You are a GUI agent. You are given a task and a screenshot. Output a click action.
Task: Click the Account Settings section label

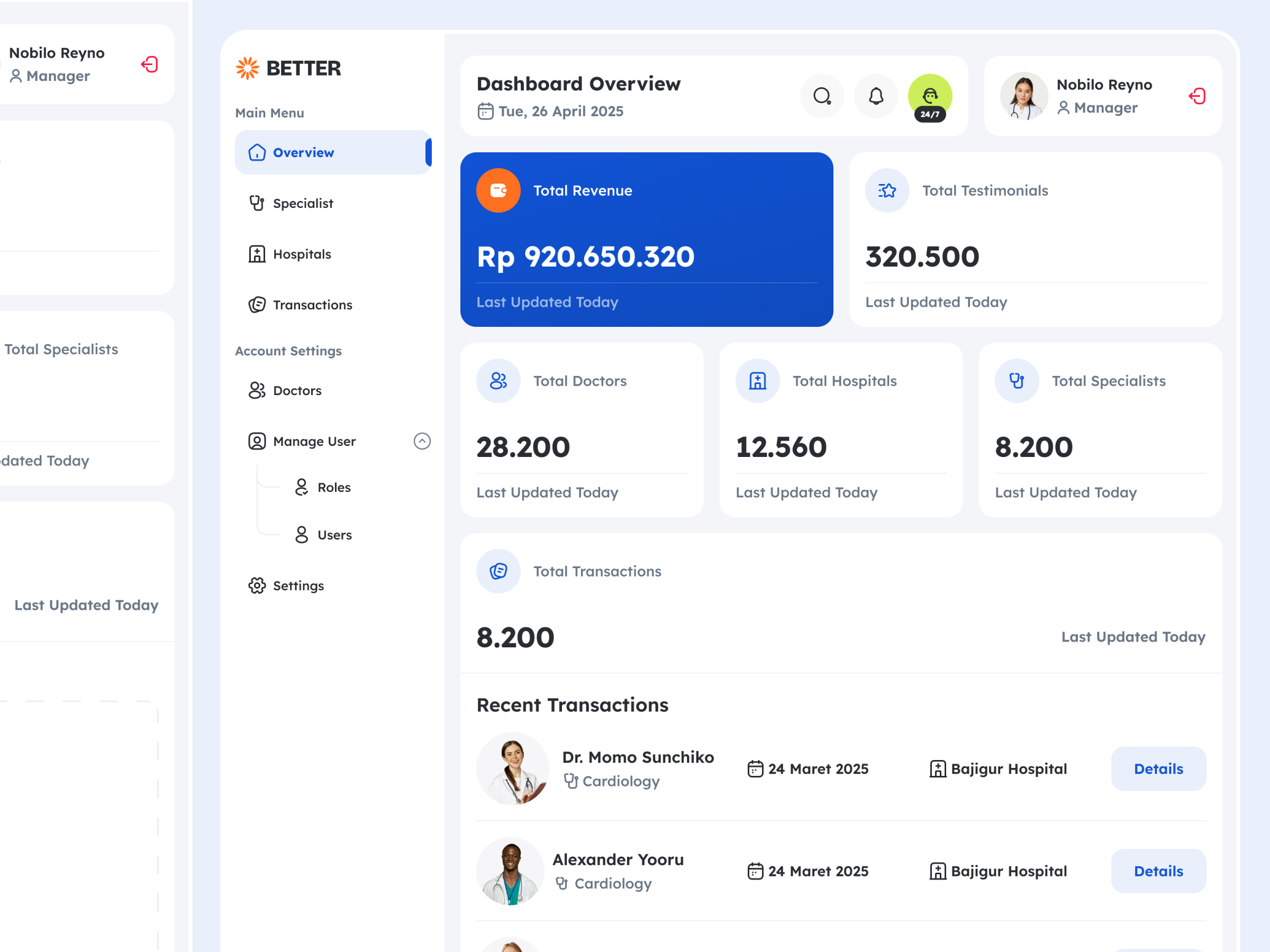[288, 351]
